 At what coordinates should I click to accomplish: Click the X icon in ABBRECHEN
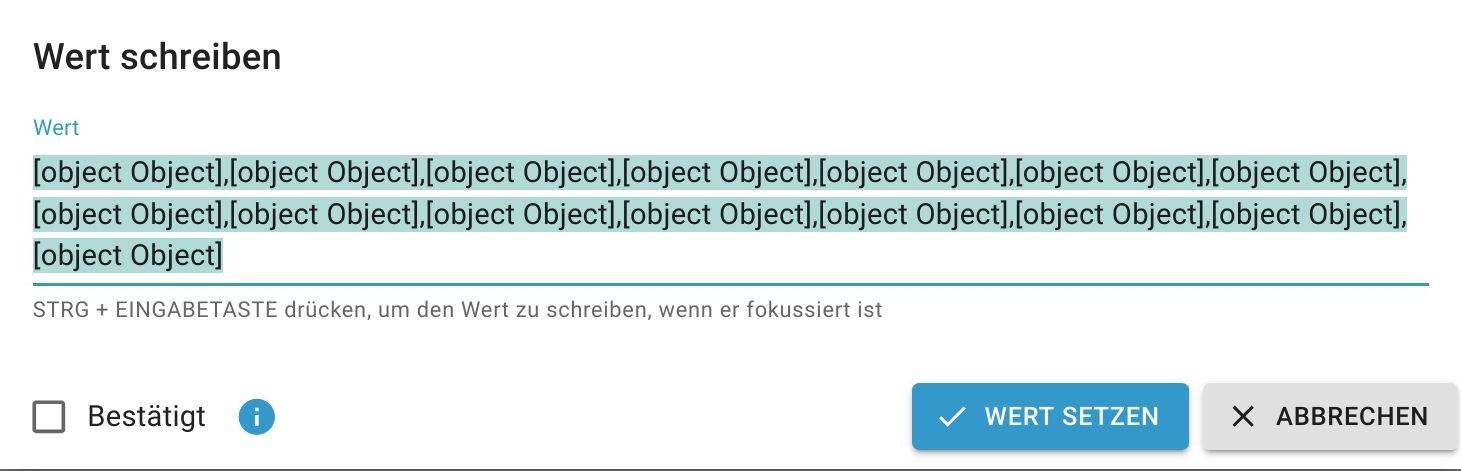1242,417
